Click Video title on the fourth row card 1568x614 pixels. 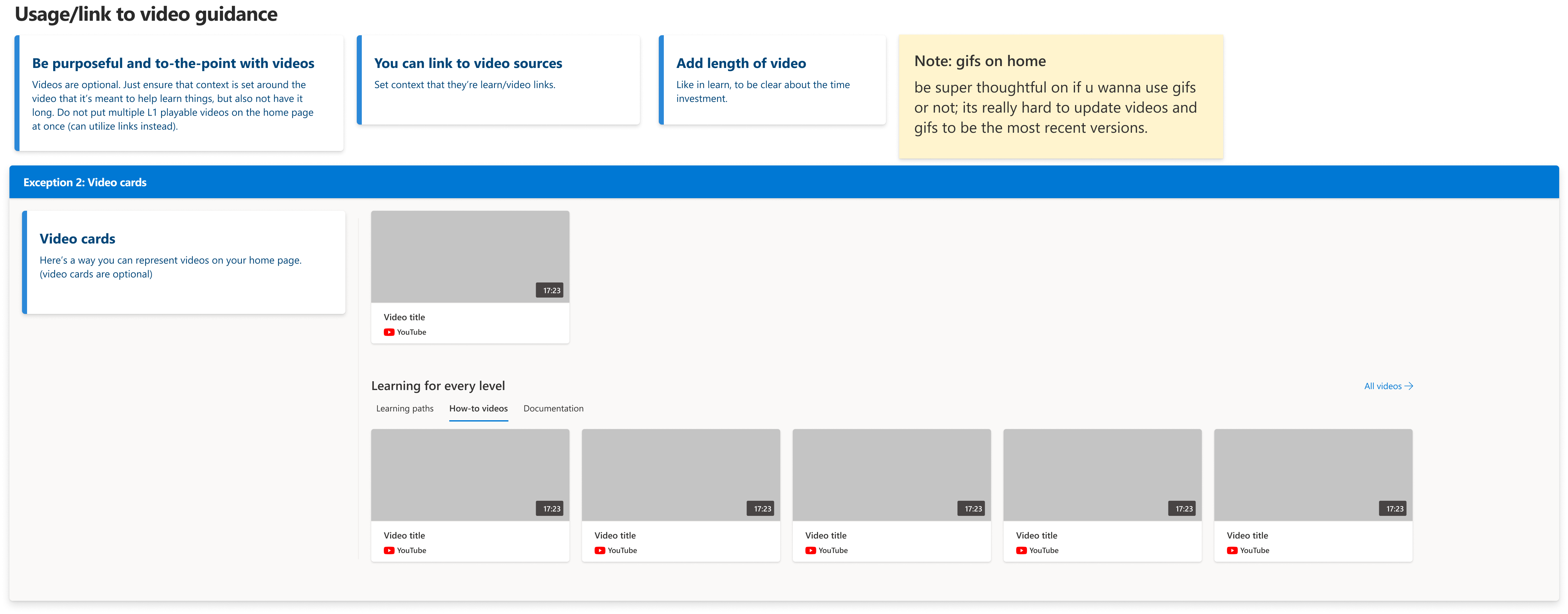1037,536
